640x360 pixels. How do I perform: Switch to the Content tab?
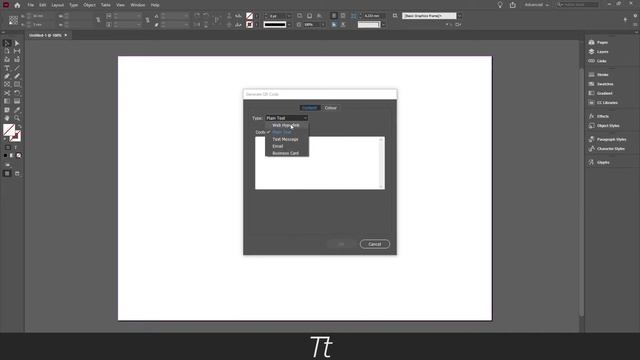[x=309, y=108]
